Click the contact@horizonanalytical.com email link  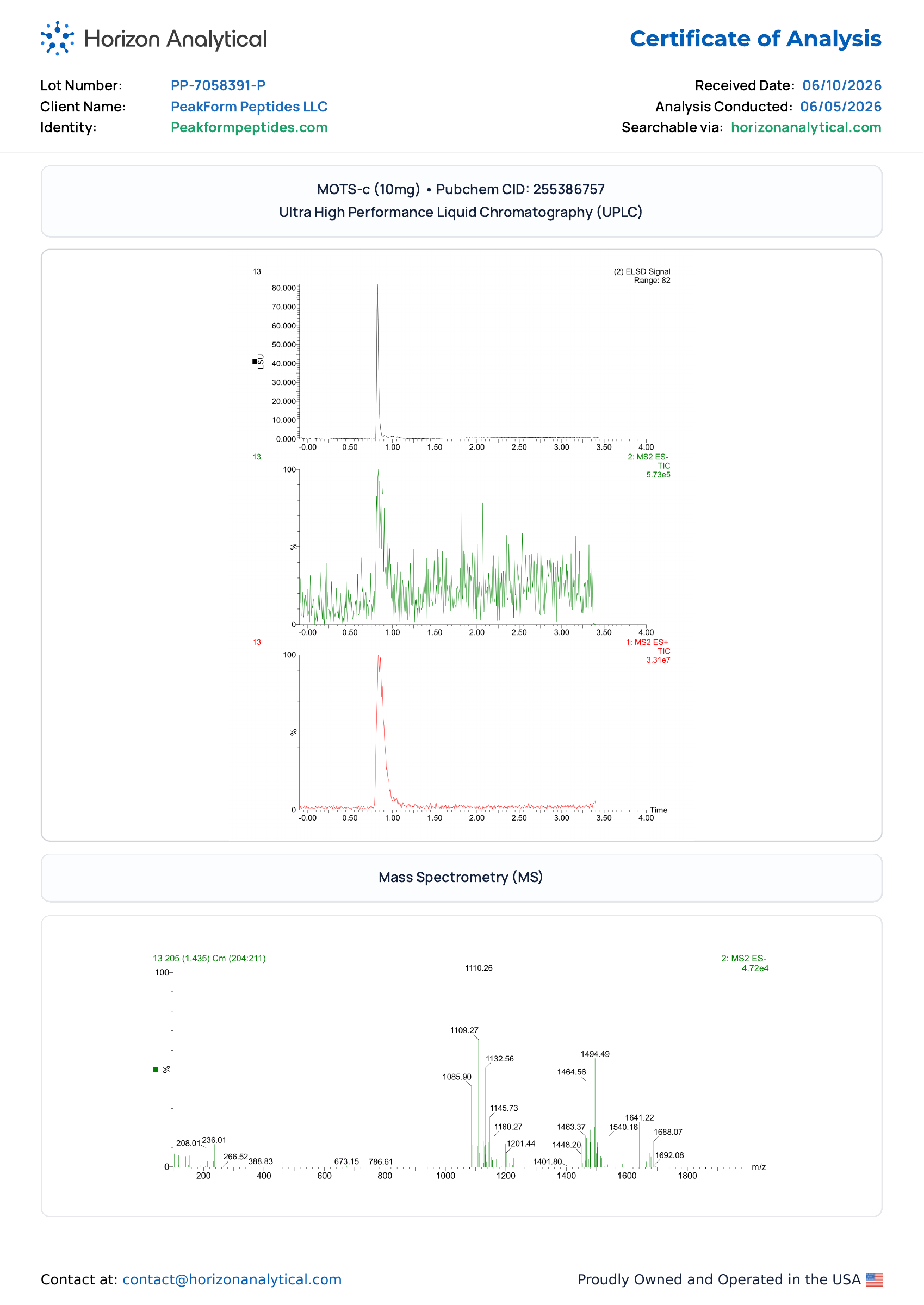[x=232, y=1279]
